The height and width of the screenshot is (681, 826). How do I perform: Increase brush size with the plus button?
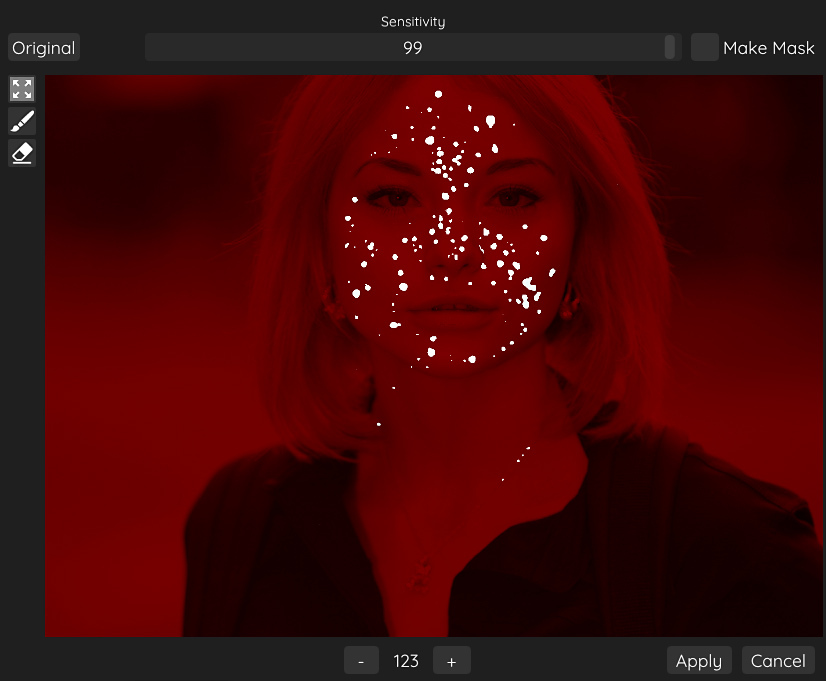(452, 661)
